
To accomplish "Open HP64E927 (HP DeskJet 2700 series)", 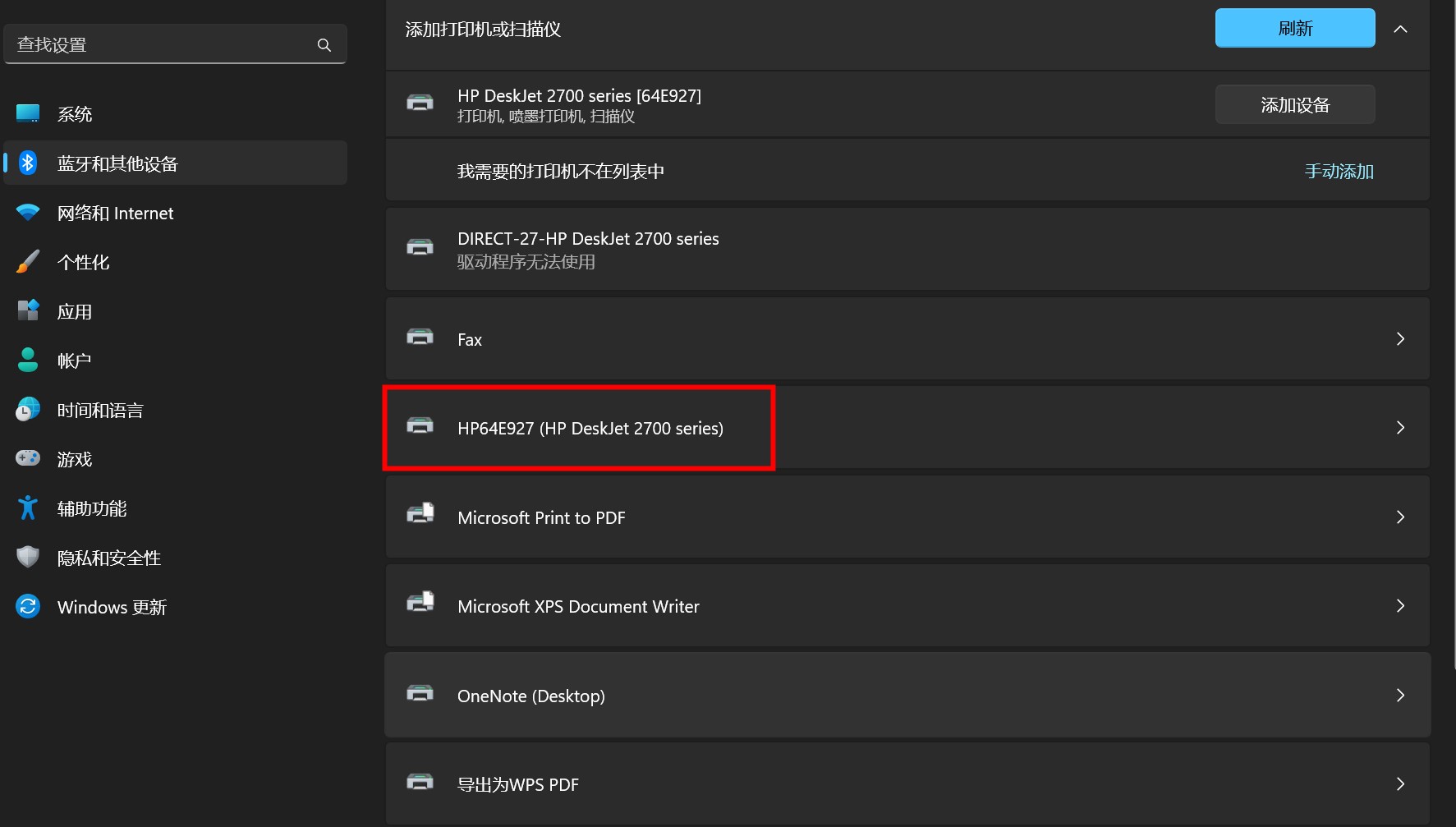I will 907,427.
